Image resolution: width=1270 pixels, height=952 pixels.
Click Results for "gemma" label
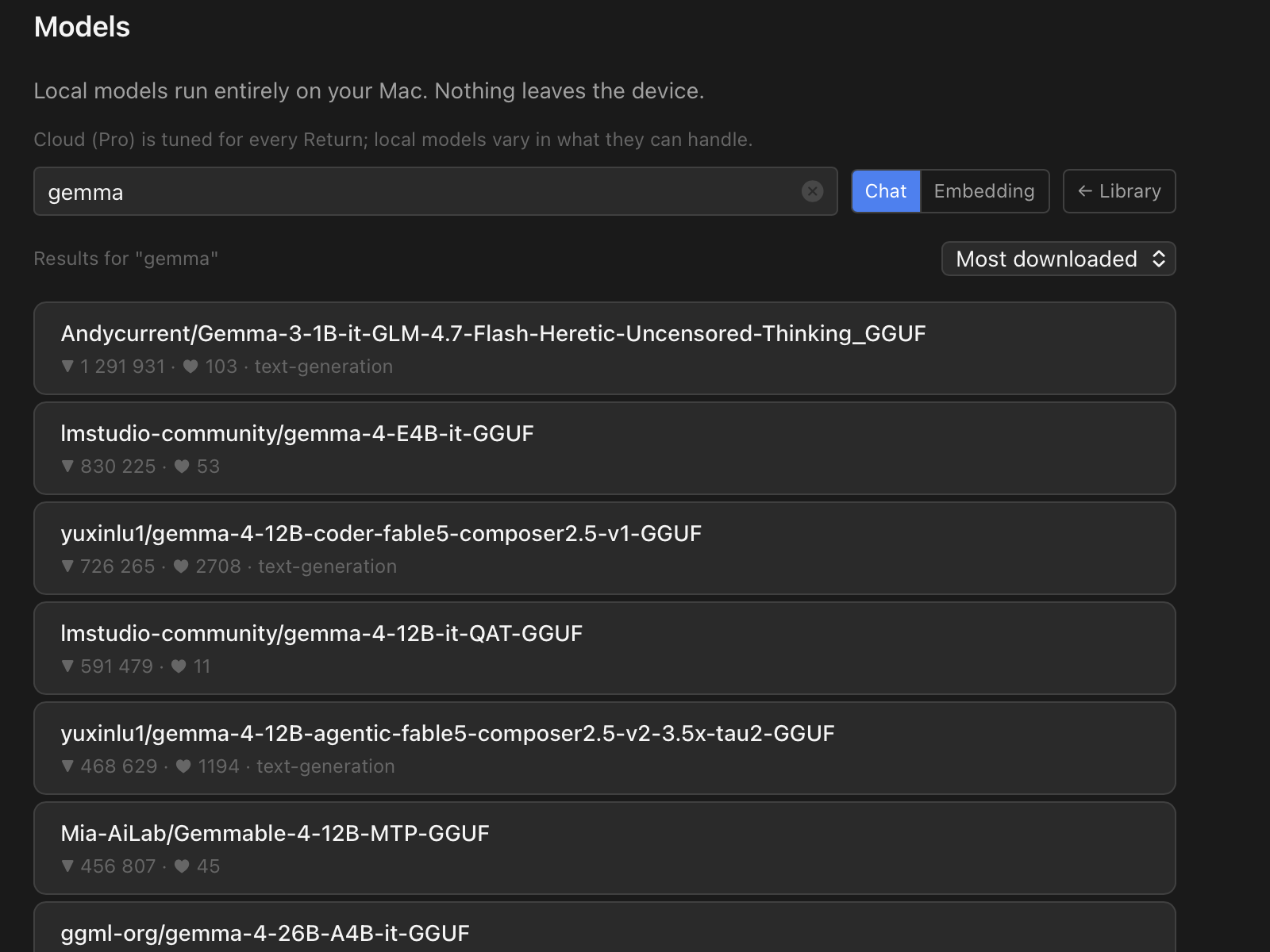tap(125, 259)
